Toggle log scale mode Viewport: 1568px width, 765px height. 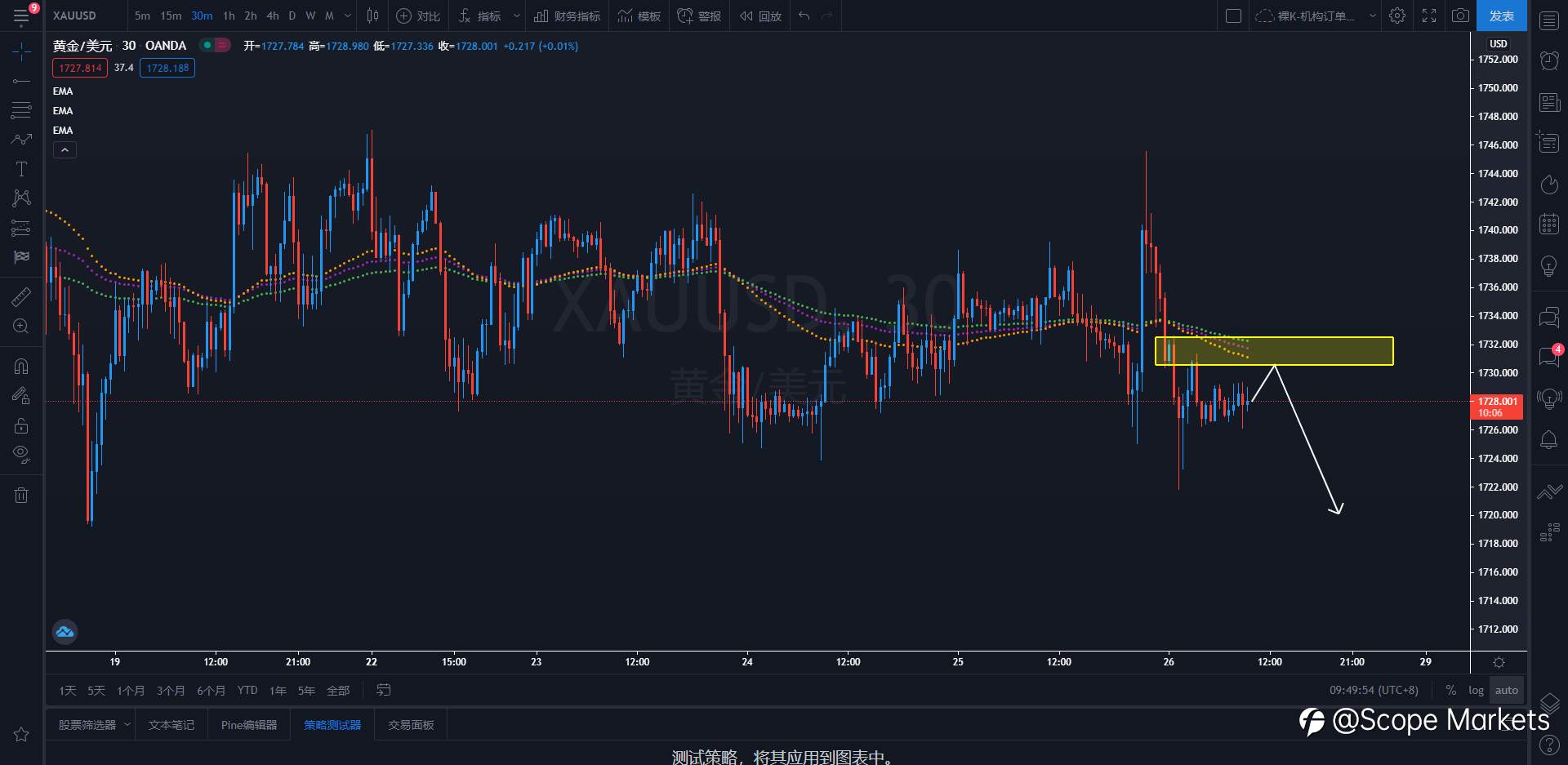(x=1476, y=691)
